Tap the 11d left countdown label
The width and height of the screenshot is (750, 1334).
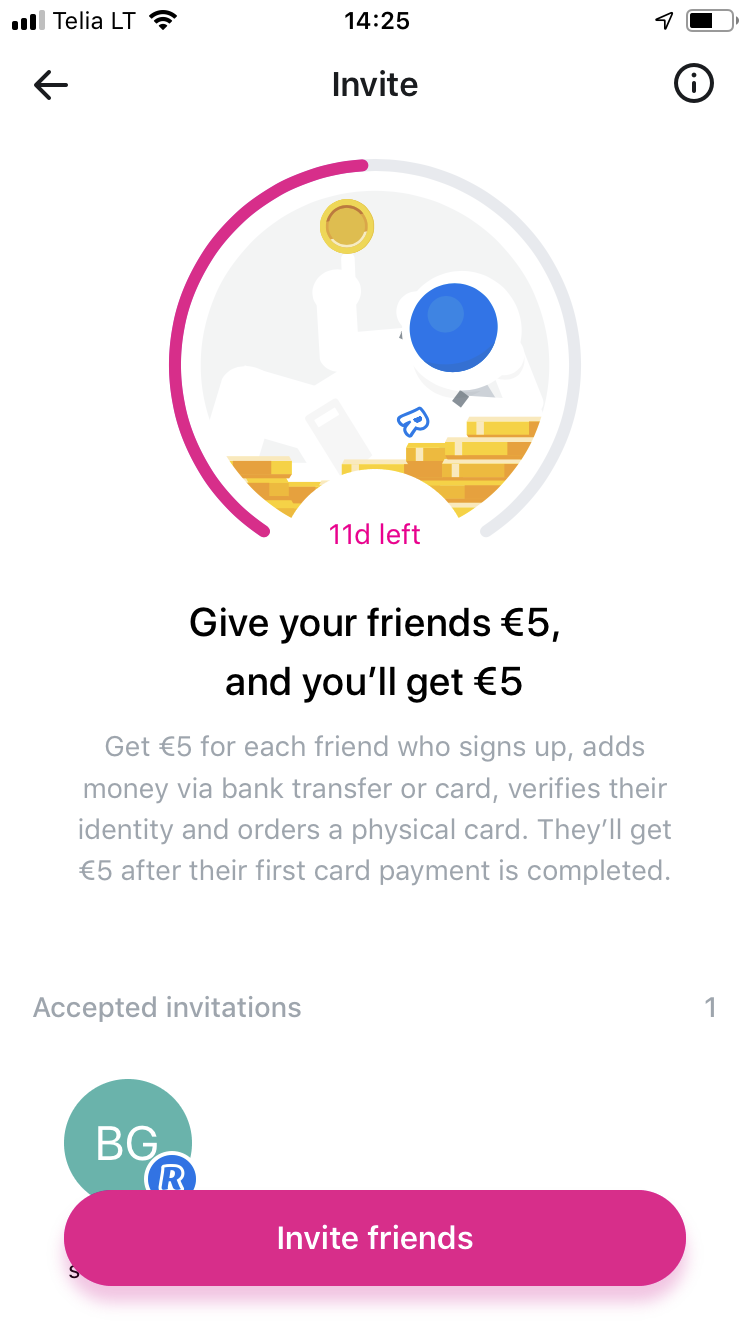(x=375, y=534)
